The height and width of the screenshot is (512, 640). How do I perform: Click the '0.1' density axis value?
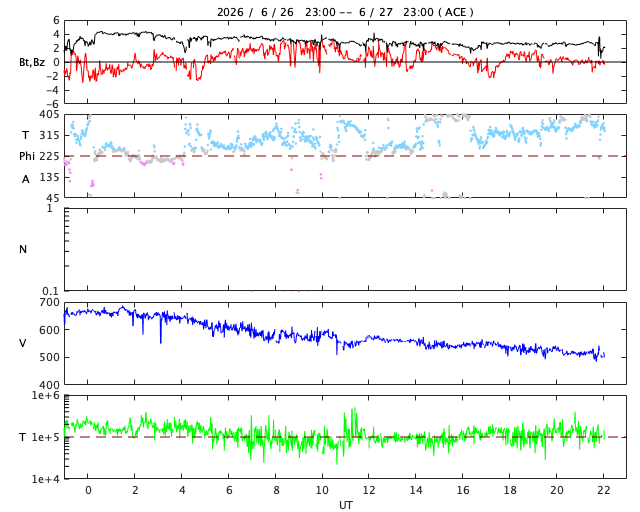51,291
